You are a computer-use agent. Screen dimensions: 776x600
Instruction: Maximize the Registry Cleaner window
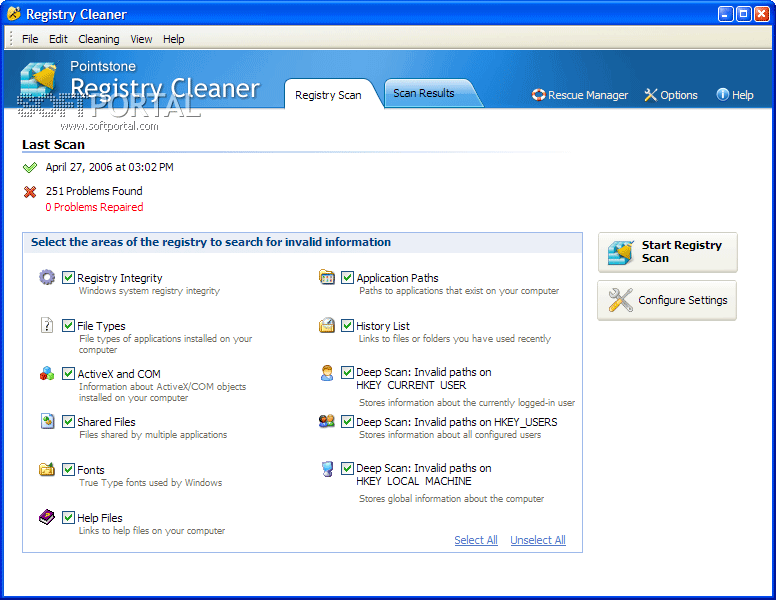click(743, 14)
